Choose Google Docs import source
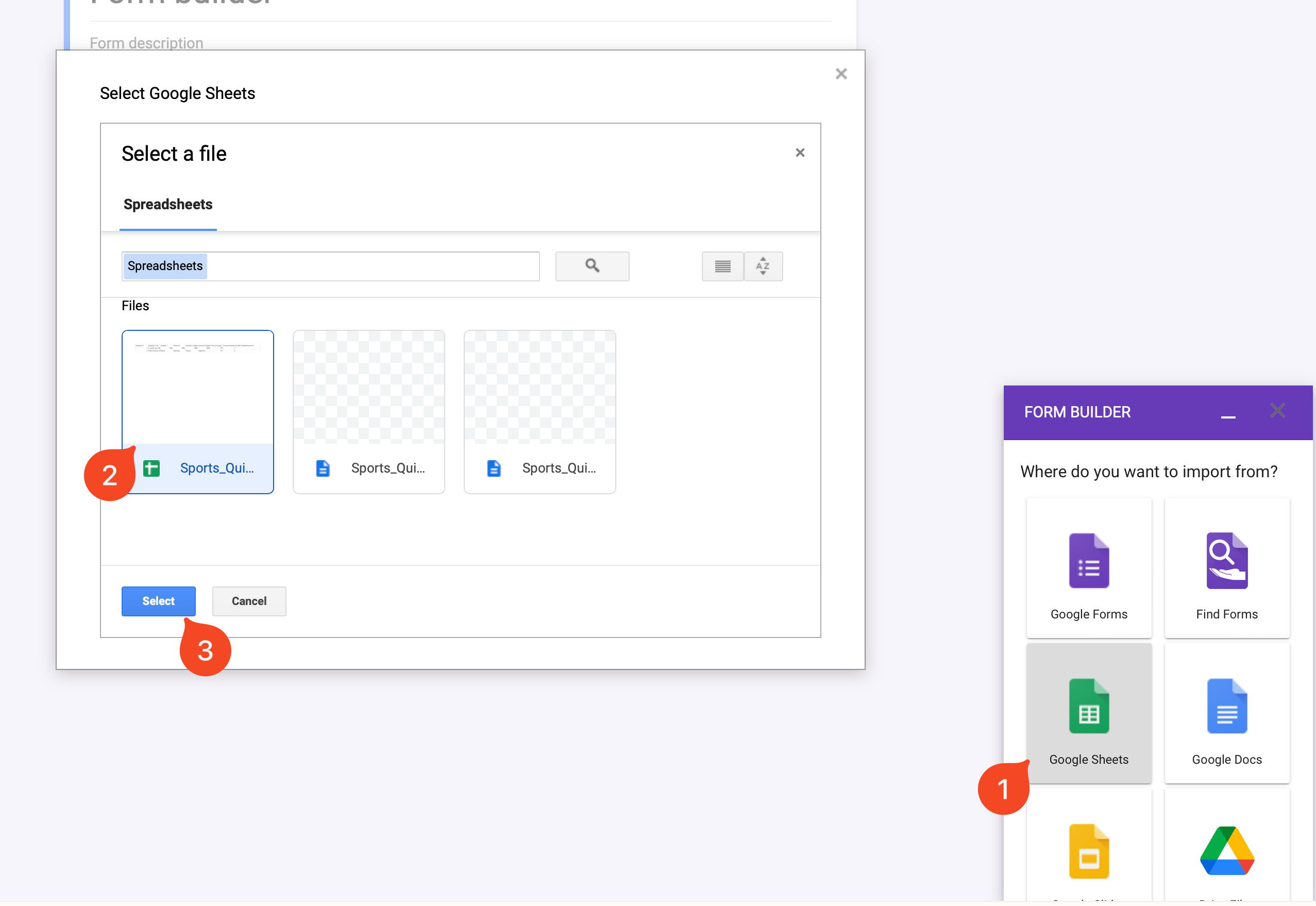 coord(1226,714)
